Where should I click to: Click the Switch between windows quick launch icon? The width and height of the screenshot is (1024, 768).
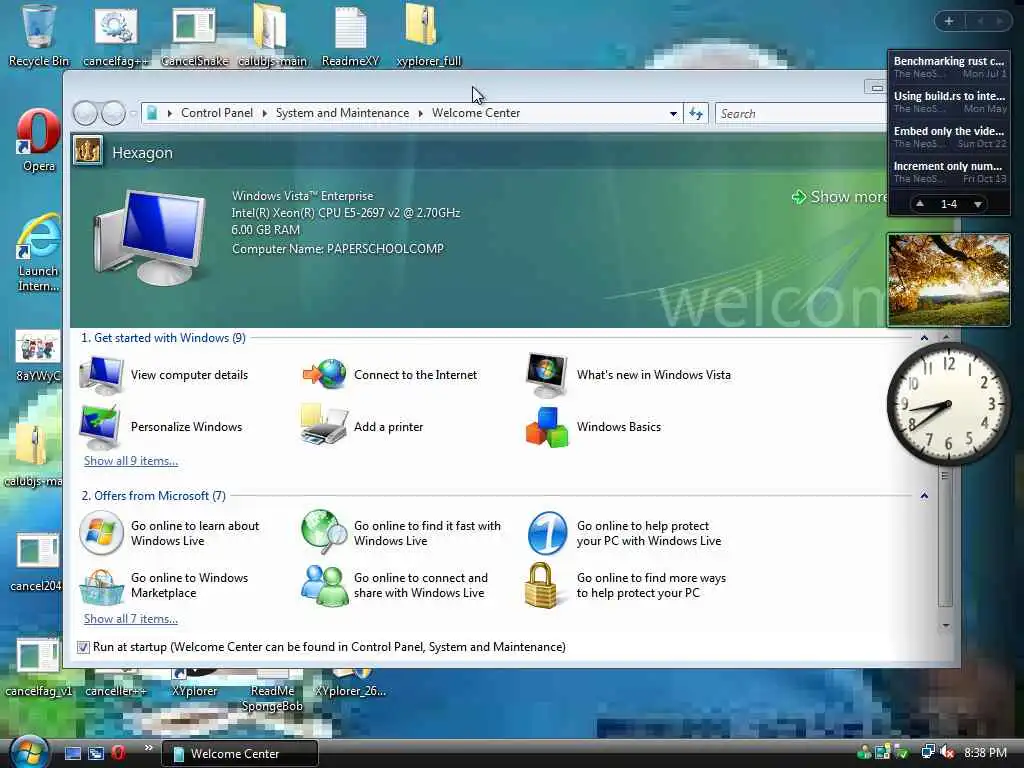(96, 753)
